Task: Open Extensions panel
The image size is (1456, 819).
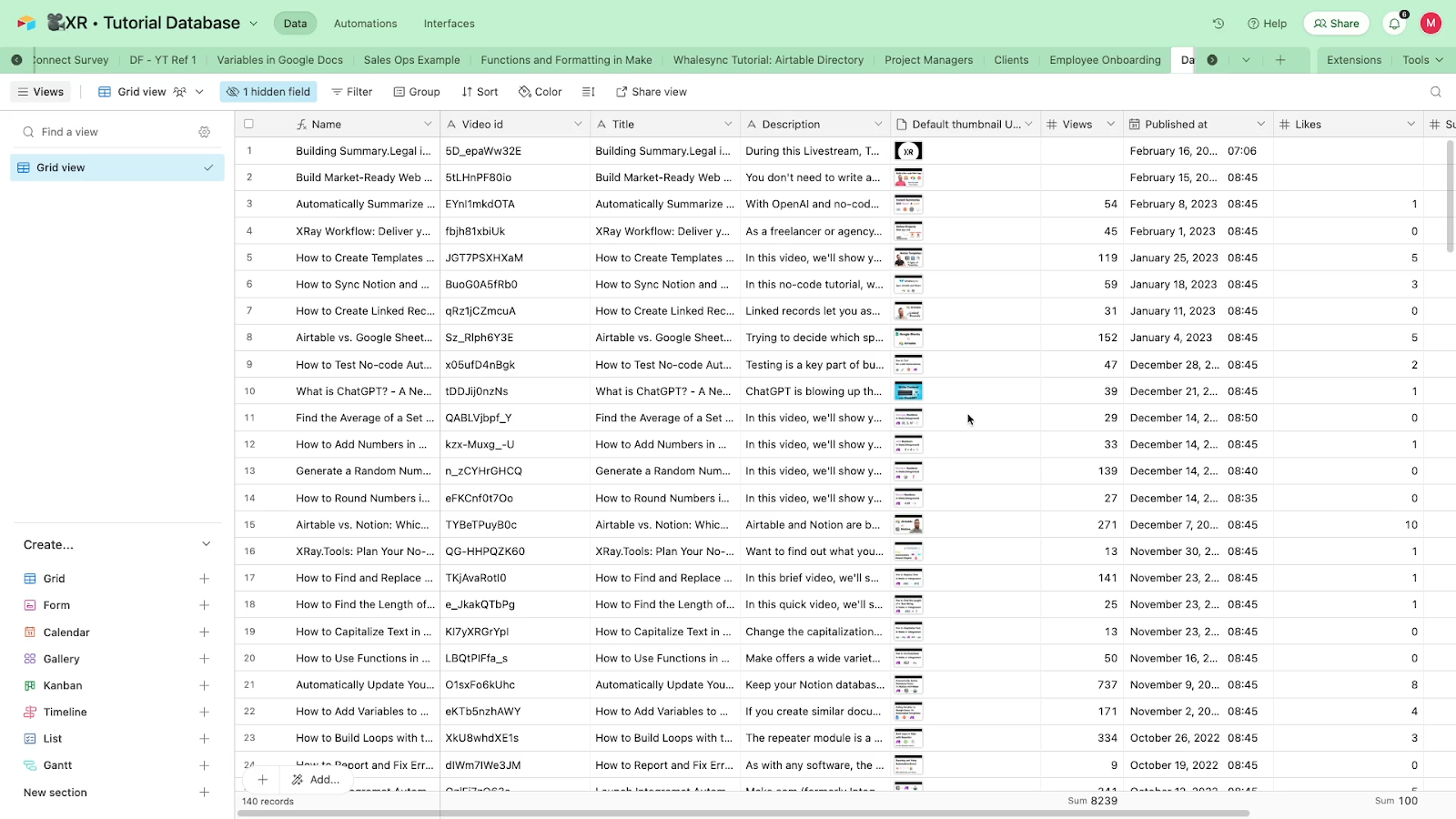Action: pos(1354,60)
